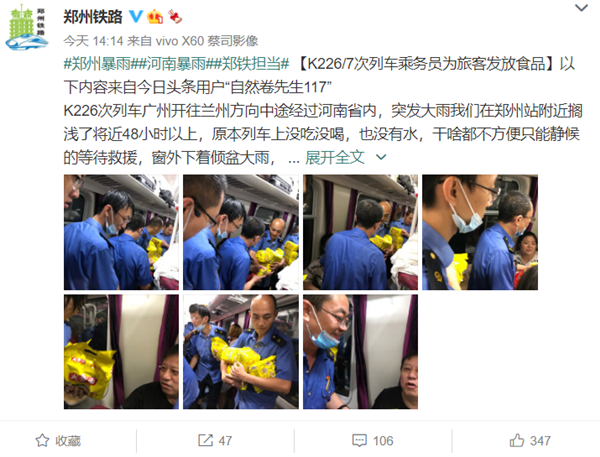Open the post options chevron menu

click(581, 8)
